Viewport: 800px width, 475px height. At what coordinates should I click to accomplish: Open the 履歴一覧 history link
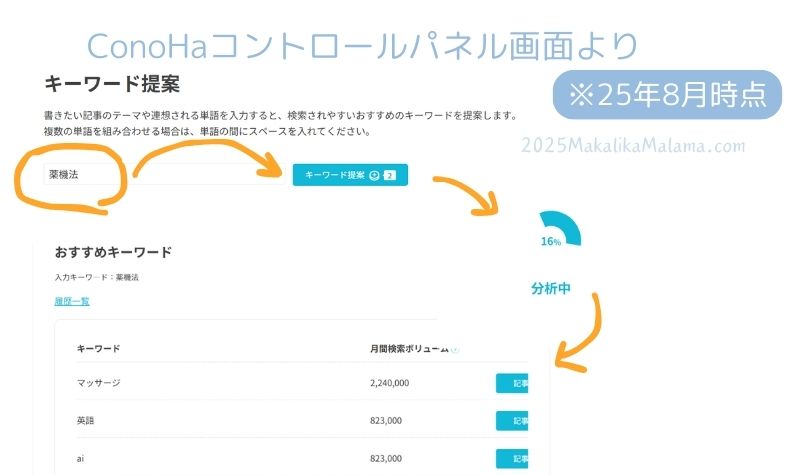(72, 301)
